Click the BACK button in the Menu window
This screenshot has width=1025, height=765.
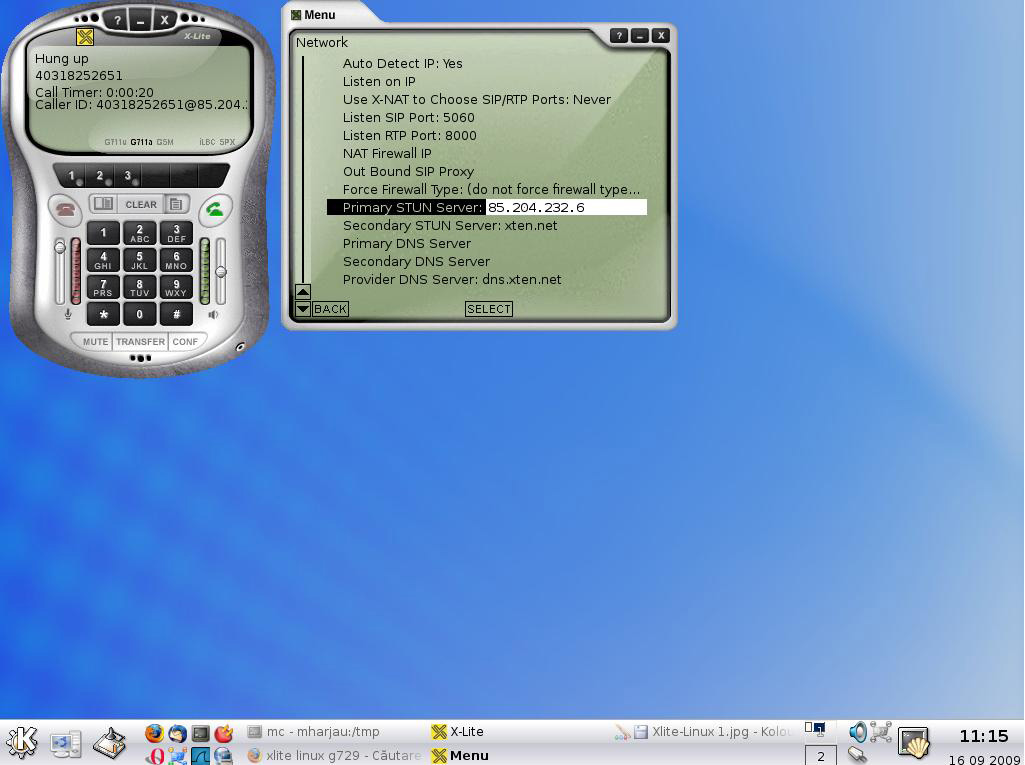331,309
